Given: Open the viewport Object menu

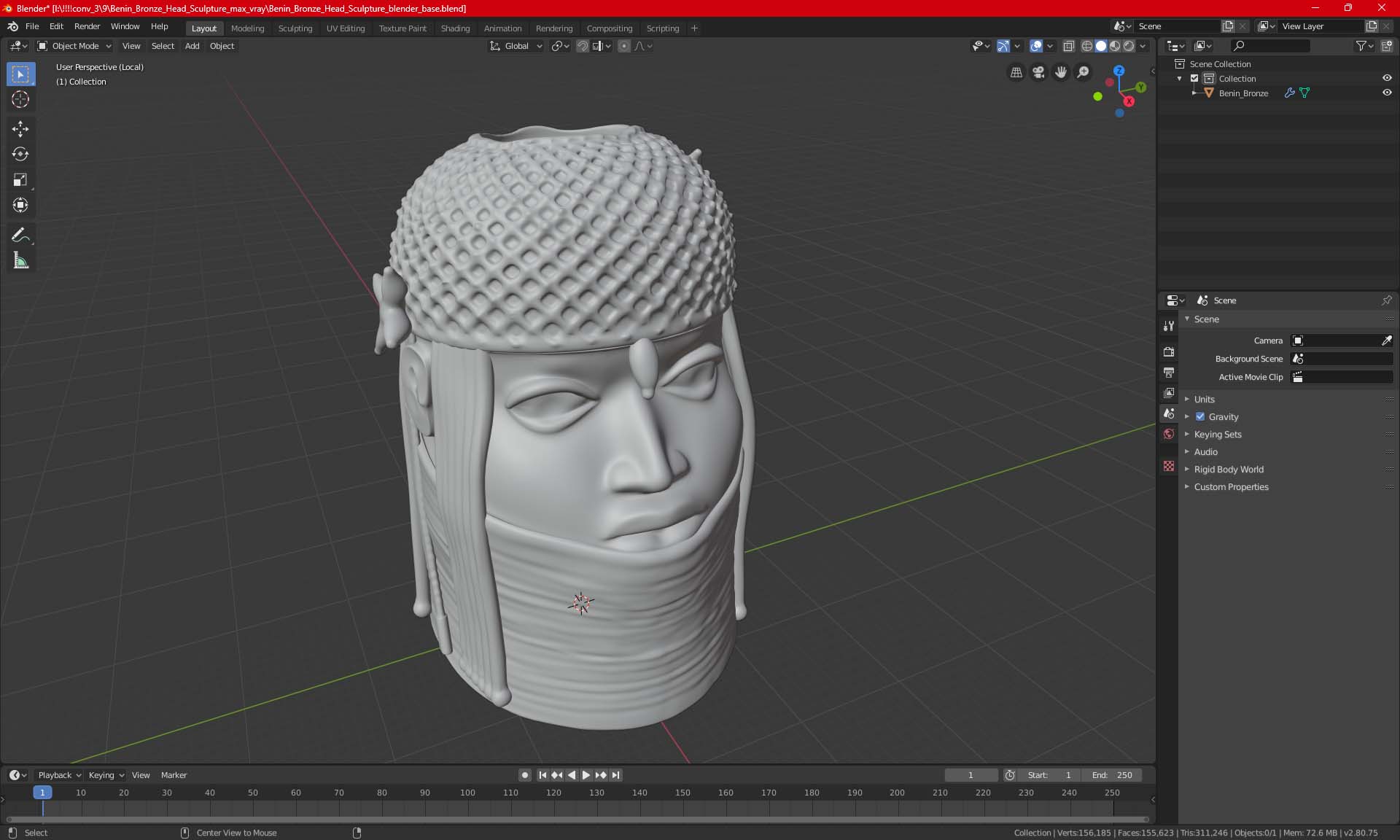Looking at the screenshot, I should (x=222, y=46).
